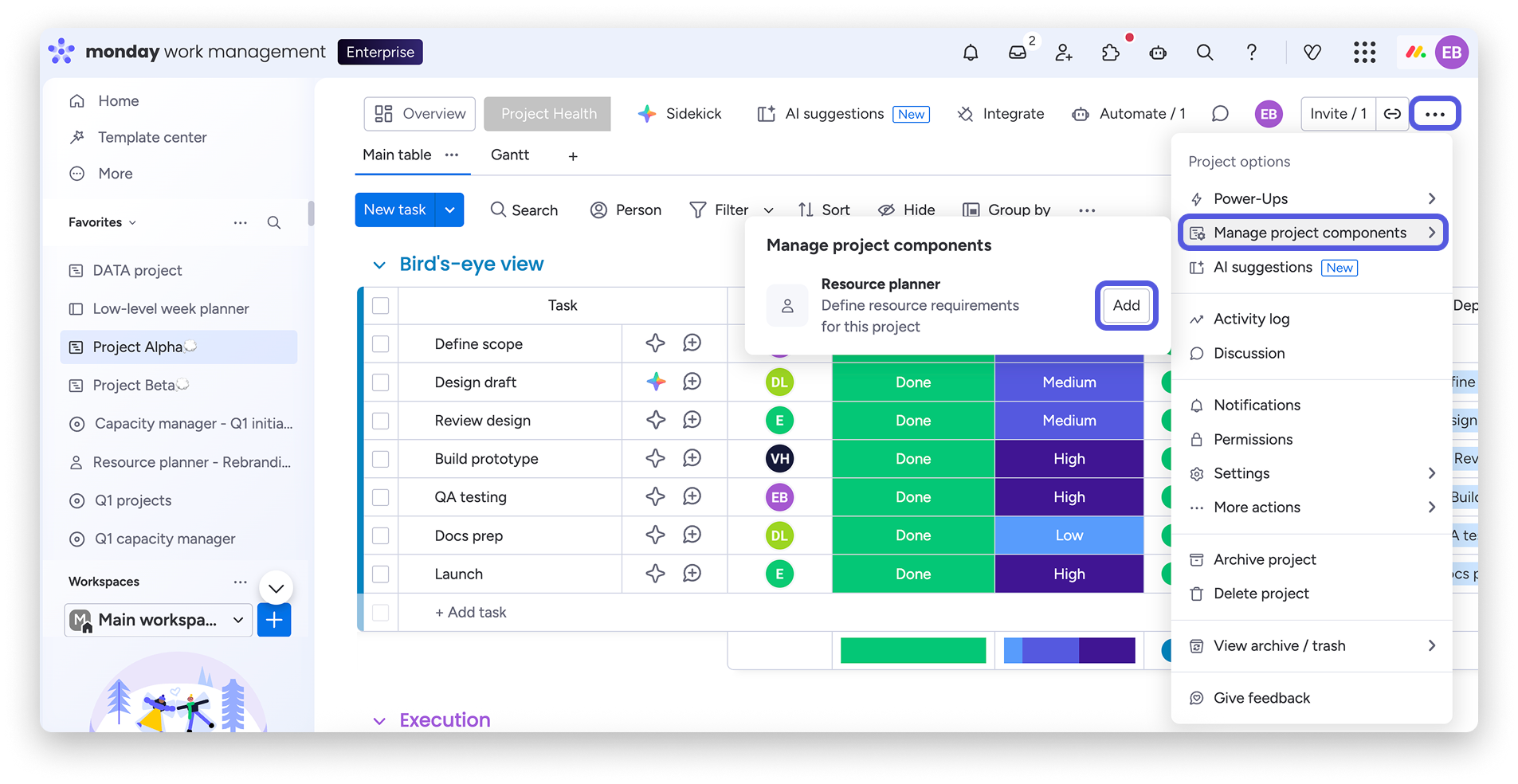Open the notifications bell

971,52
